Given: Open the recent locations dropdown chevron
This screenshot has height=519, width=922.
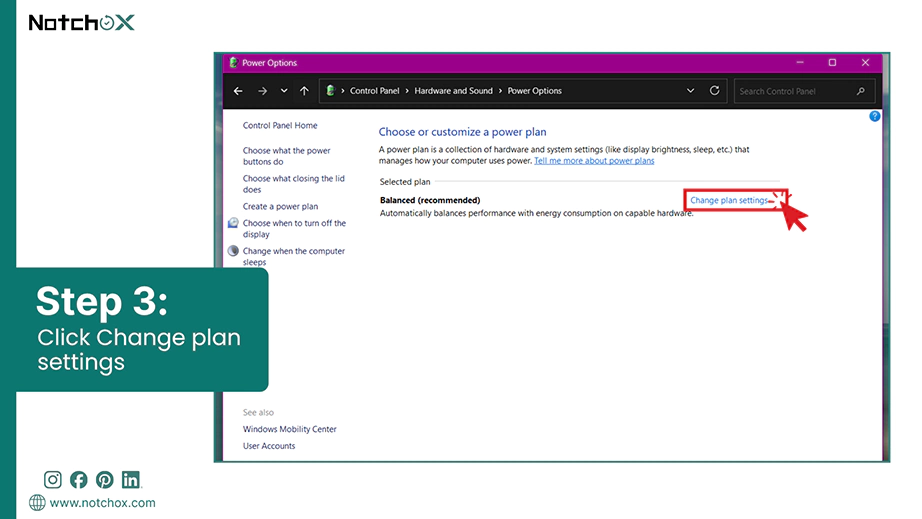Looking at the screenshot, I should (284, 91).
